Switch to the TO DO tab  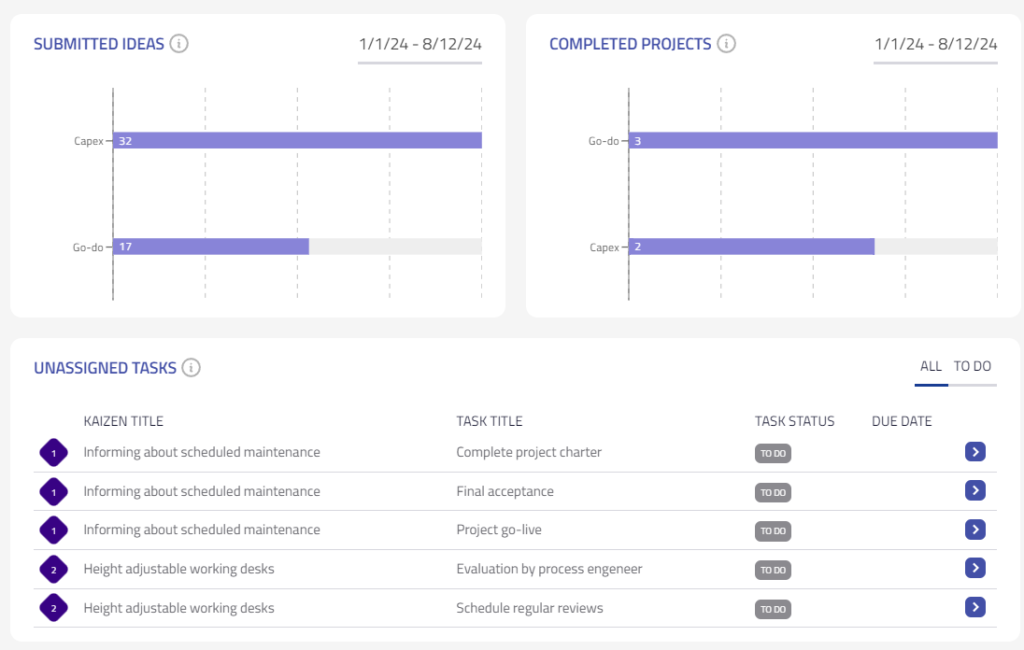pos(972,366)
